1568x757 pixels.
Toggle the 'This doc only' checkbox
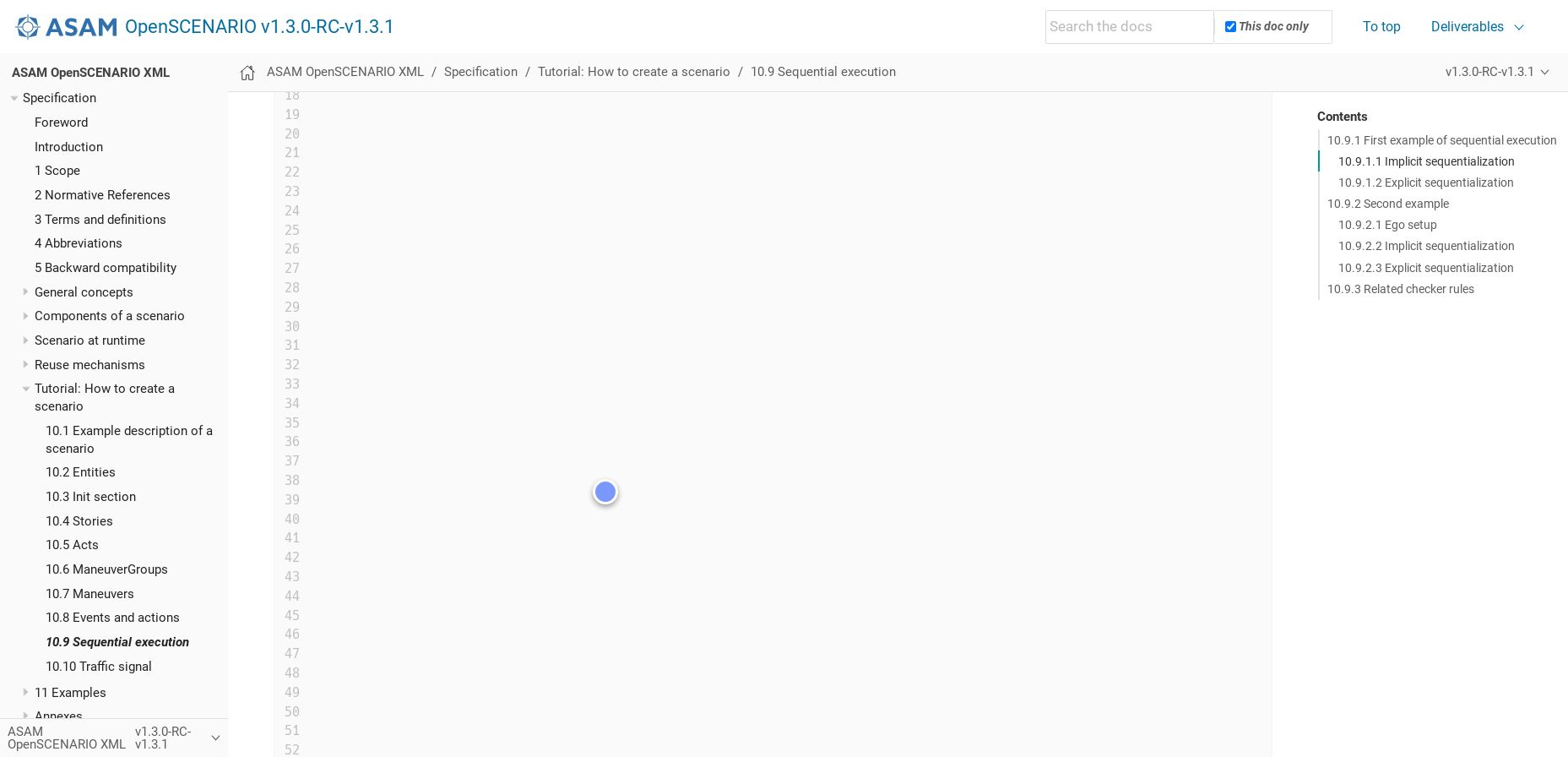tap(1230, 27)
